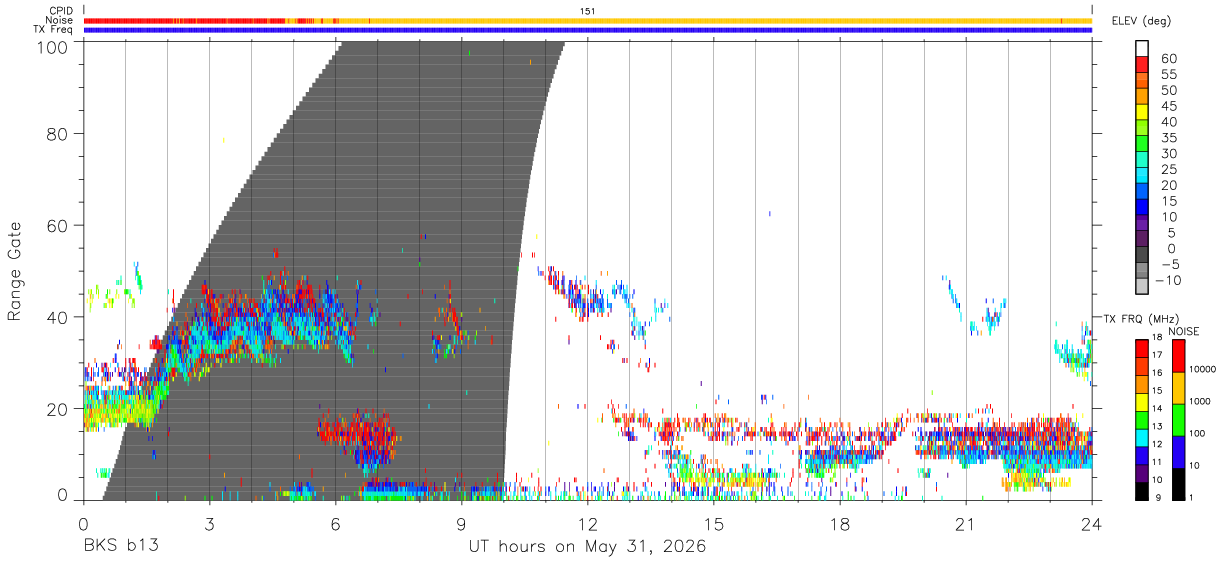Select the red segment of ELEV colorbar
The image size is (1228, 567).
(1142, 65)
